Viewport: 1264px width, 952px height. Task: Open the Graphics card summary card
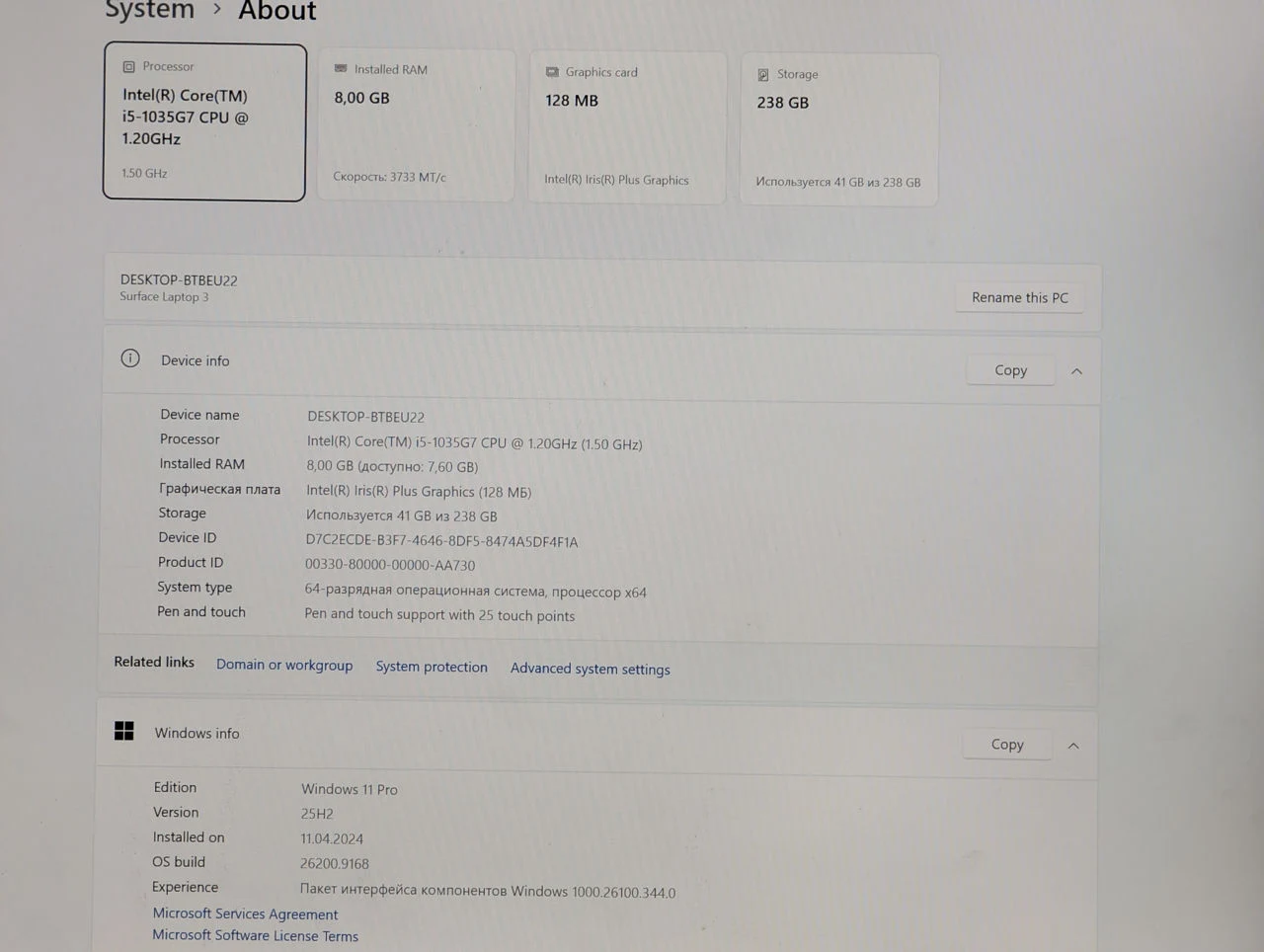point(627,127)
